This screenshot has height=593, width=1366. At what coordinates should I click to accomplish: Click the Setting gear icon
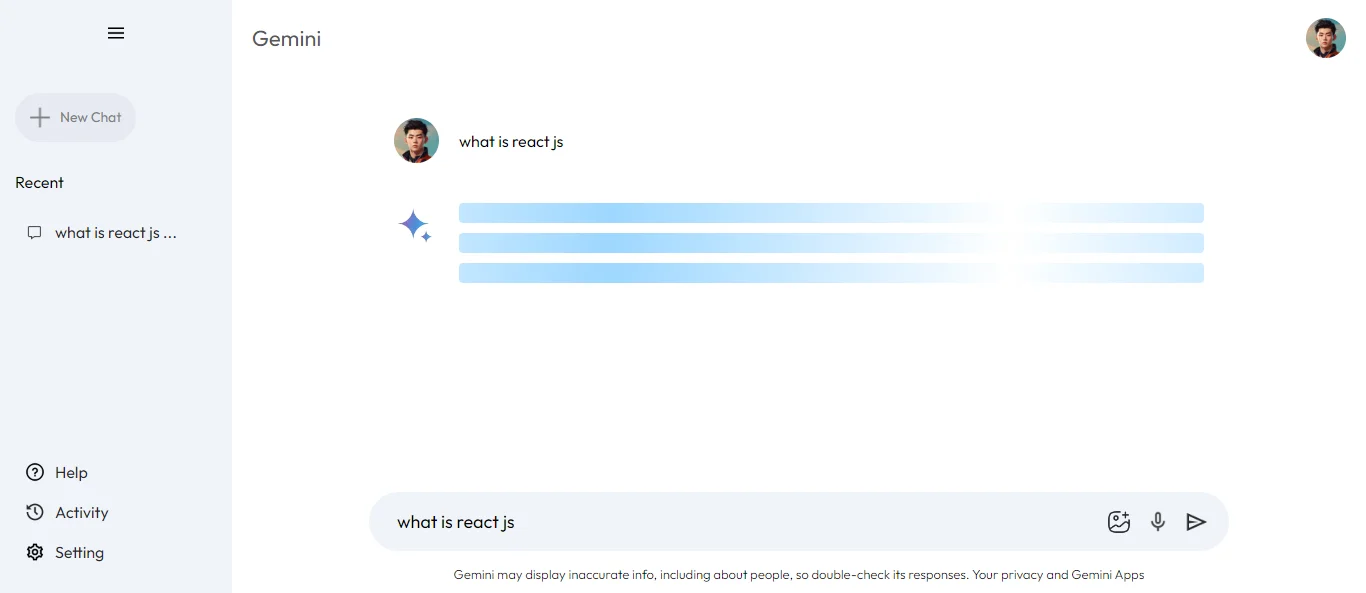(x=35, y=552)
